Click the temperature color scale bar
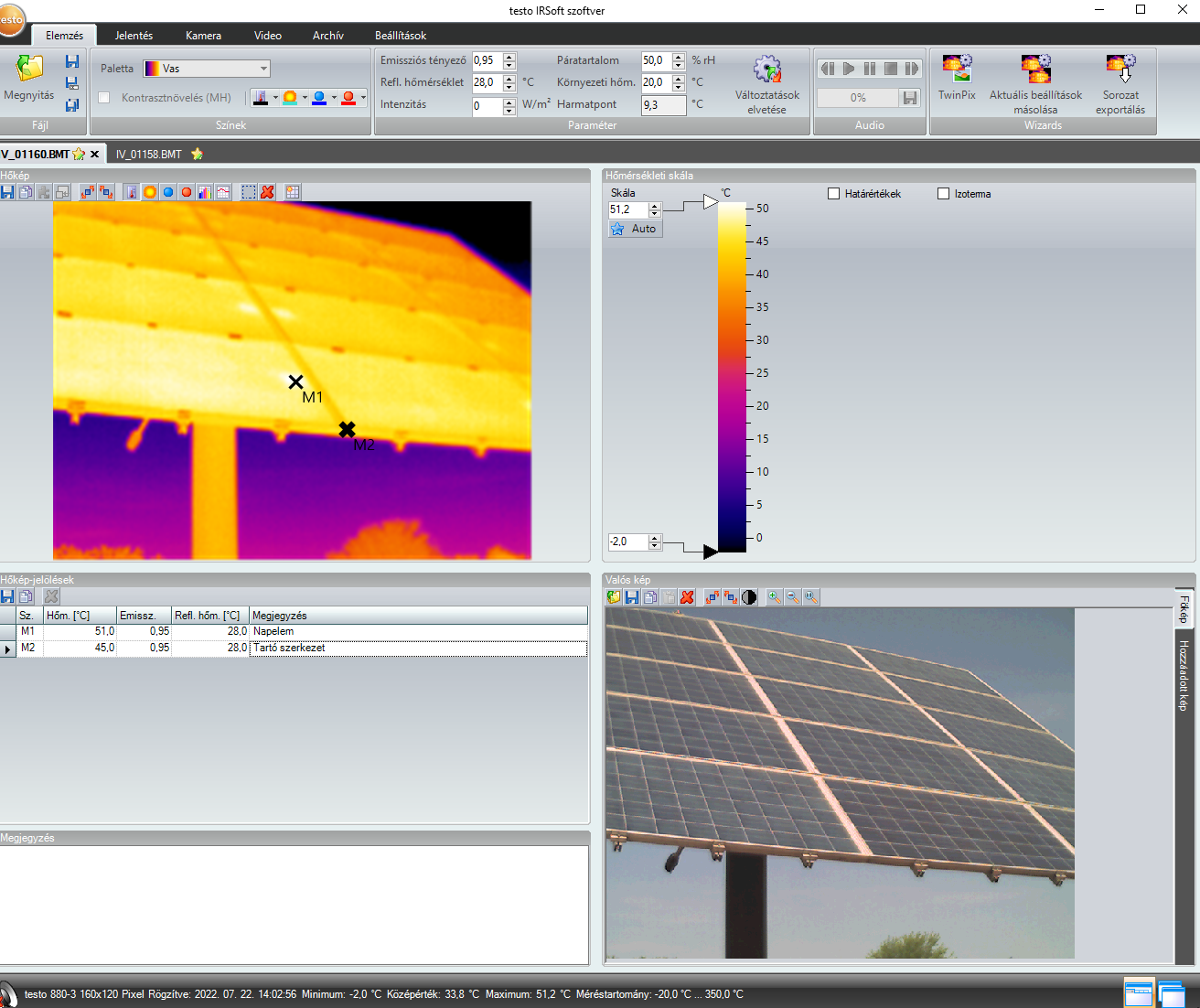 coord(732,377)
